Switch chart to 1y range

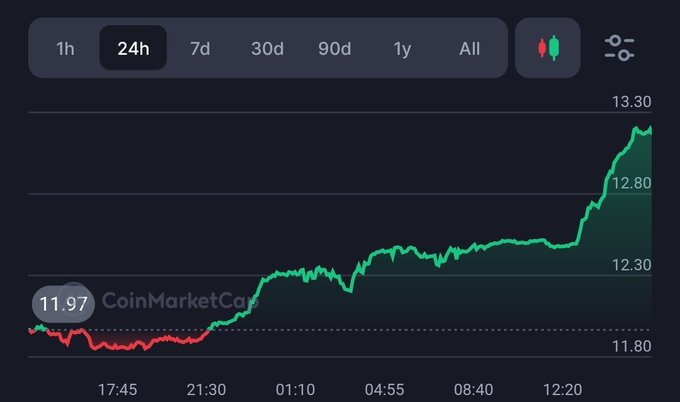click(x=402, y=48)
